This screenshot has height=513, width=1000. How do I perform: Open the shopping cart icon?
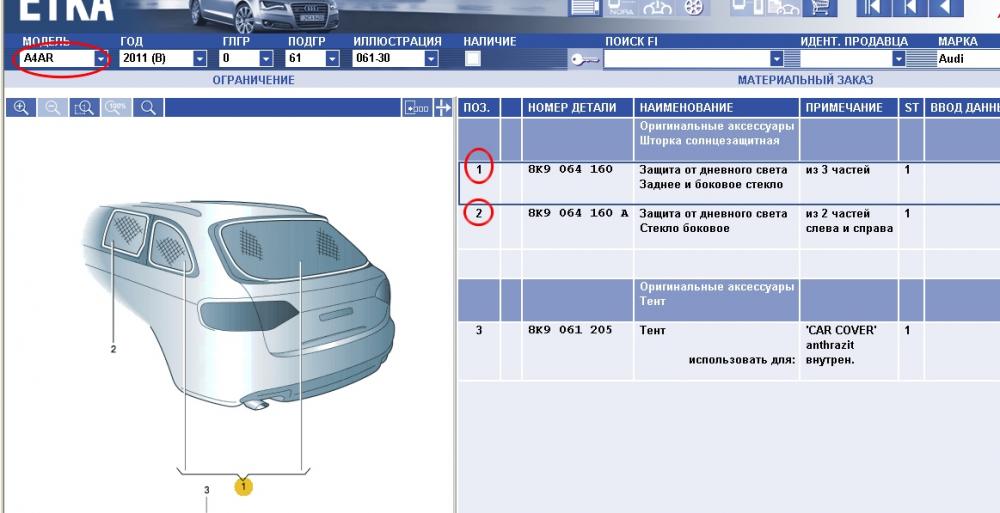pyautogui.click(x=820, y=8)
